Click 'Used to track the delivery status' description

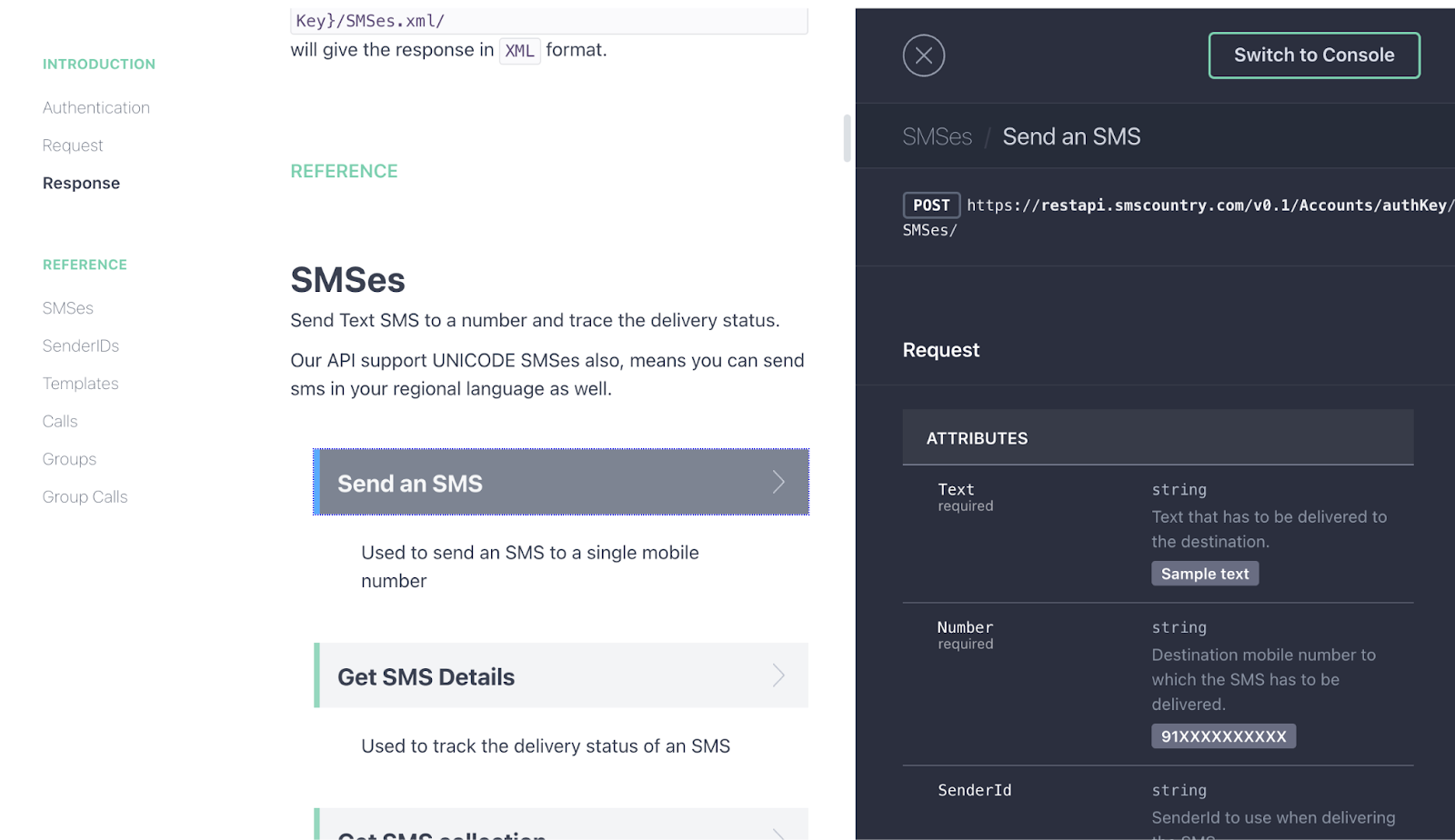[x=546, y=746]
